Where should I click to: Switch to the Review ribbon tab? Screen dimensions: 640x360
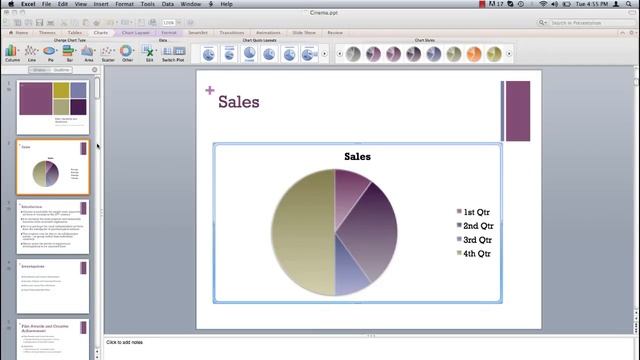click(x=335, y=33)
